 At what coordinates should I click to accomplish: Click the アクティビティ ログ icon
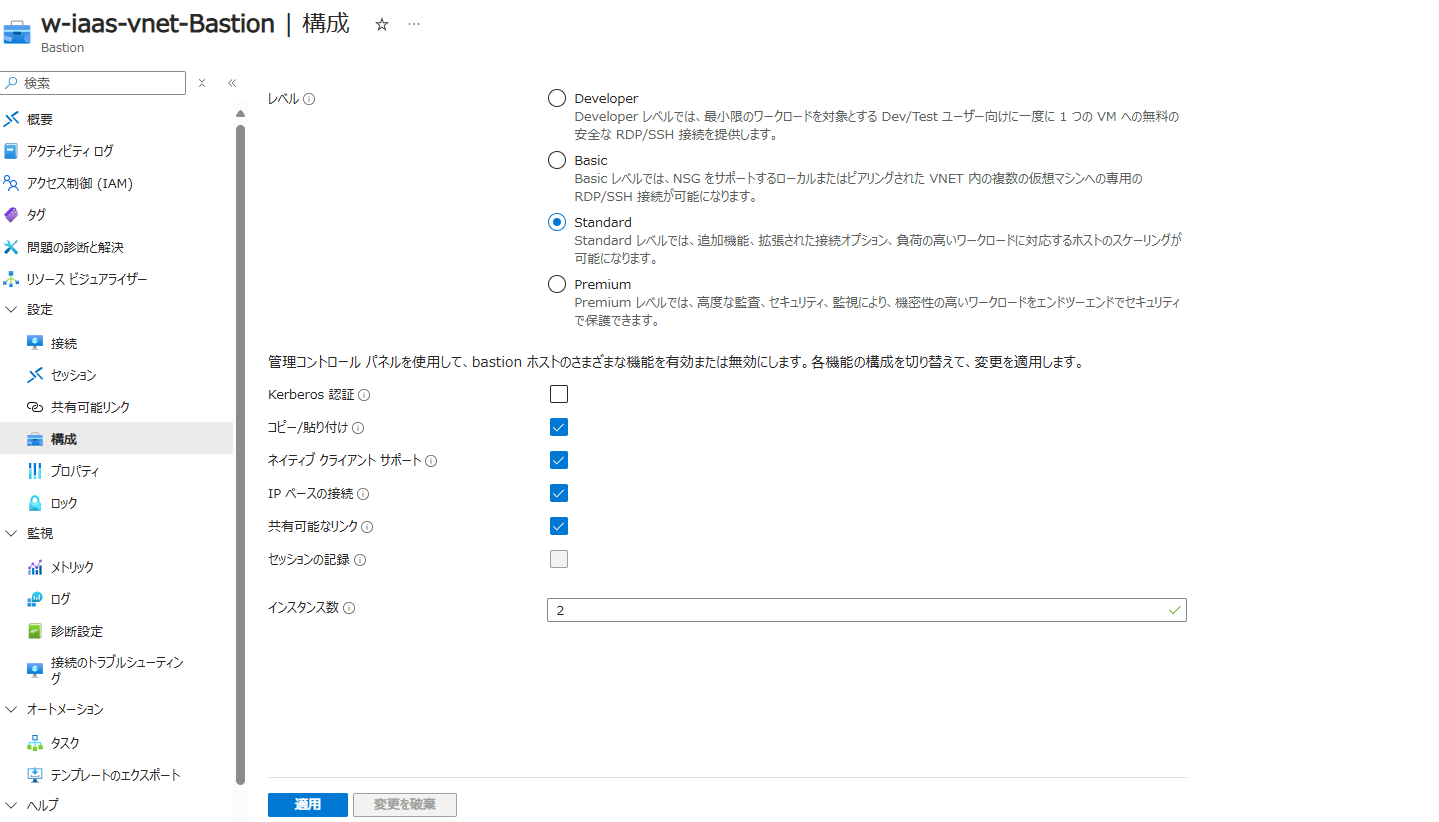(x=11, y=151)
